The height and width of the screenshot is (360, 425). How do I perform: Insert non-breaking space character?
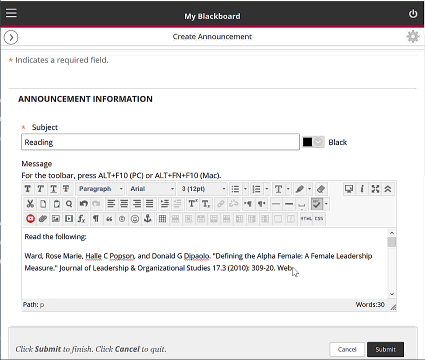[x=302, y=204]
